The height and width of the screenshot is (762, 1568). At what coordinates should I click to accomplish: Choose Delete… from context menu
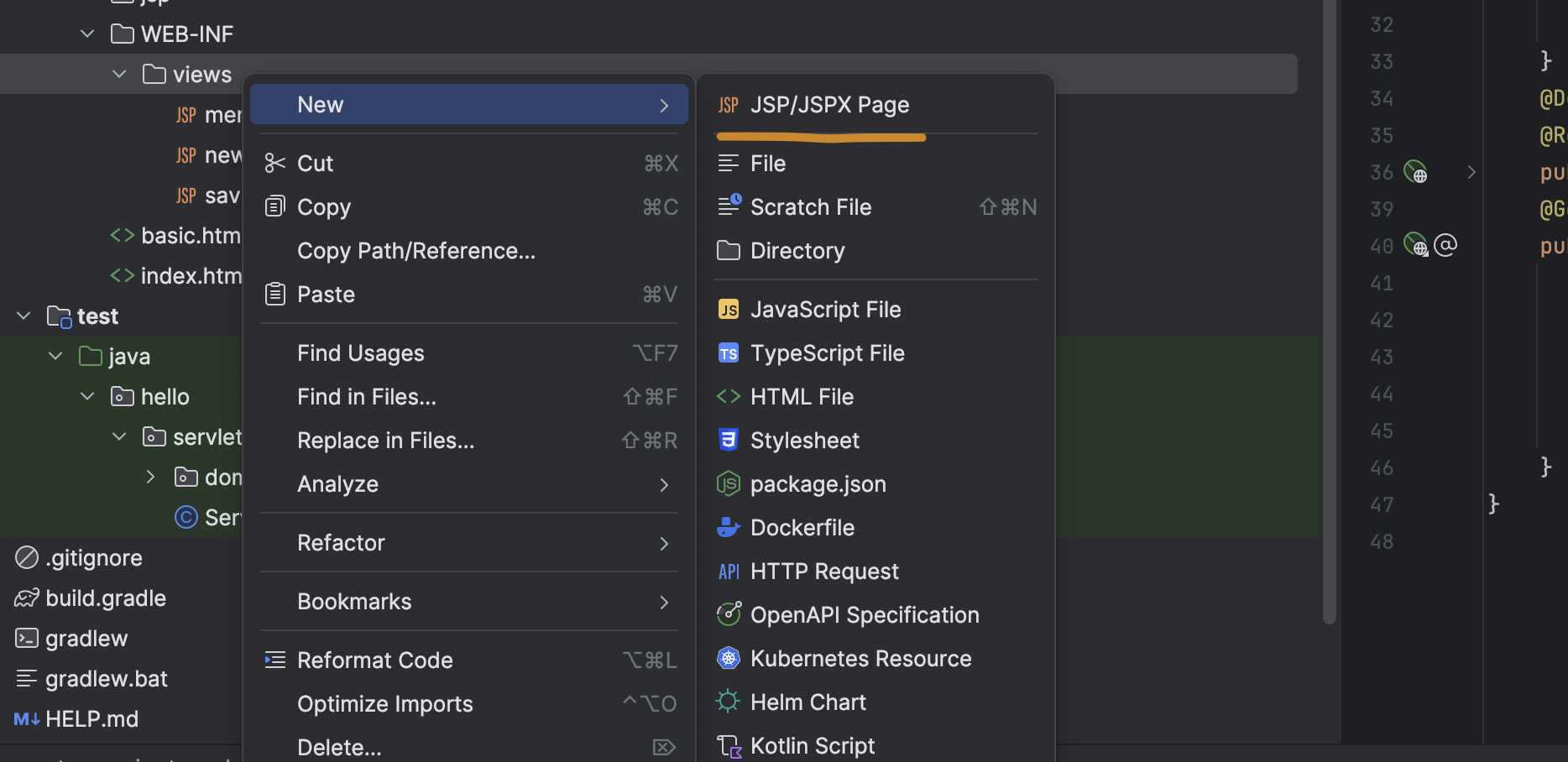pos(469,747)
